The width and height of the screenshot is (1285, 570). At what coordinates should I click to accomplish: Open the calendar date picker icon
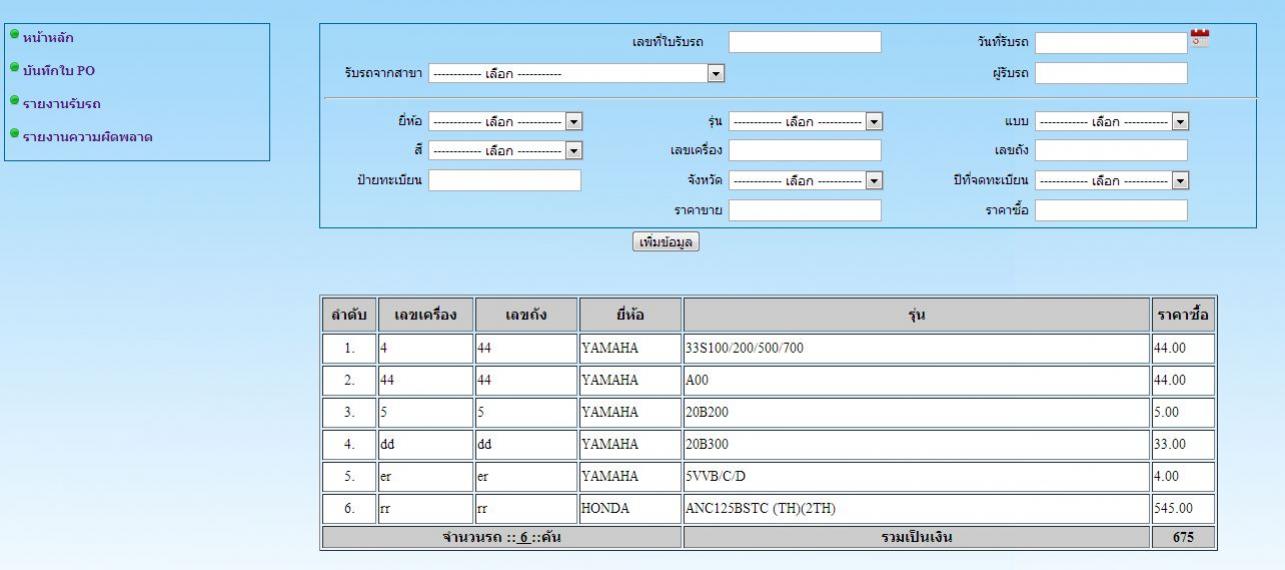click(1201, 38)
